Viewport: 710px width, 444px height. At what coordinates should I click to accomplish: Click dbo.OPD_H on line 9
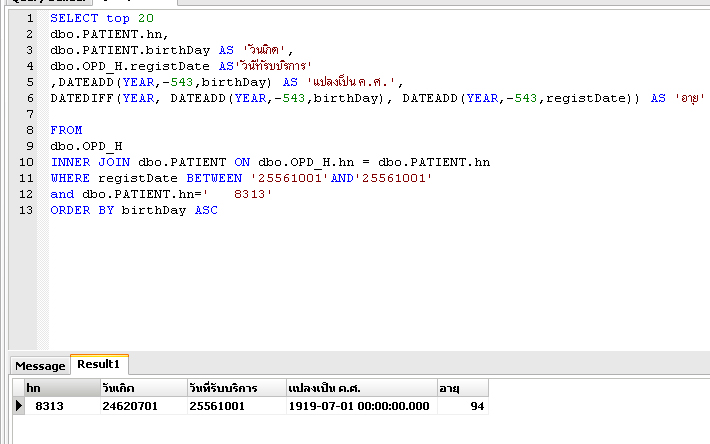86,146
